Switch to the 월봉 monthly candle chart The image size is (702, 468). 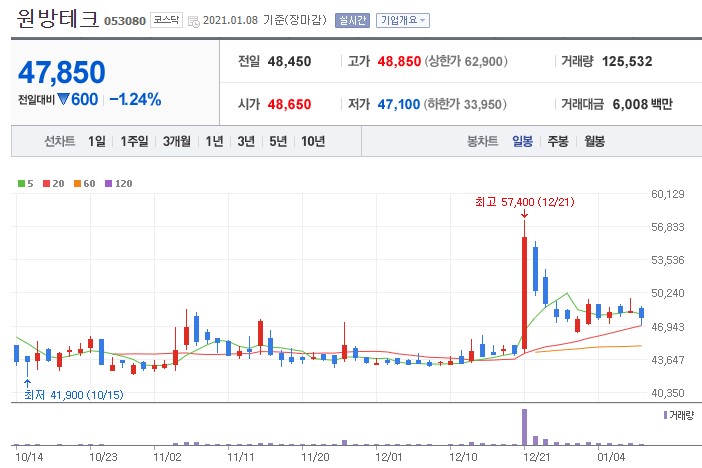point(595,142)
